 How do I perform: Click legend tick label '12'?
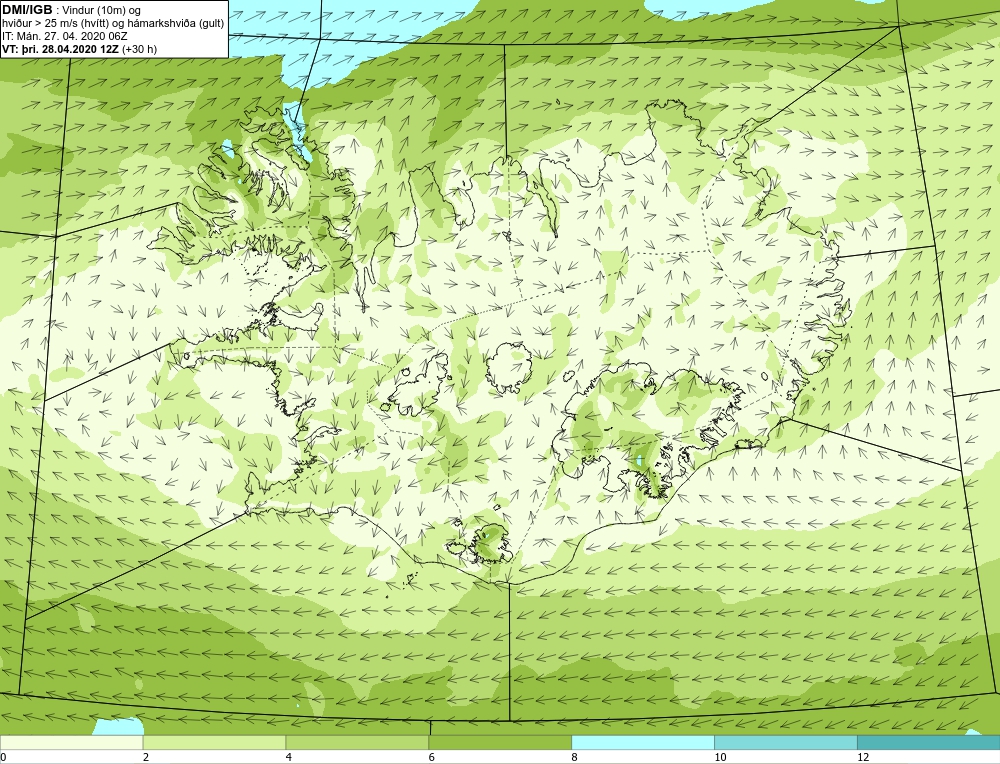click(863, 757)
